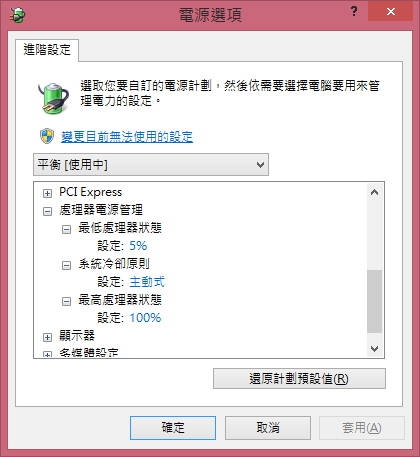Expand the PCI Express node
This screenshot has width=420, height=457.
[47, 193]
